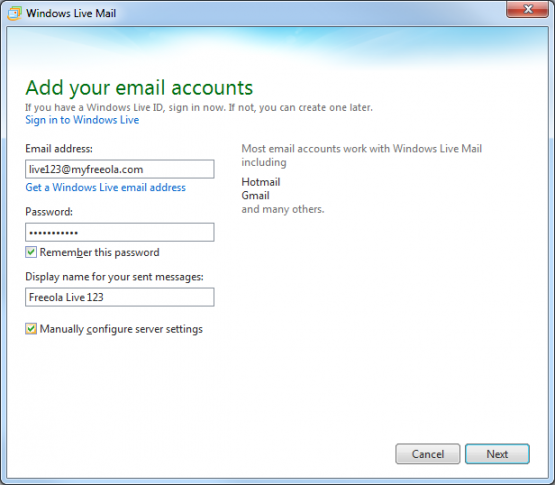Click the Email address input field

point(120,169)
